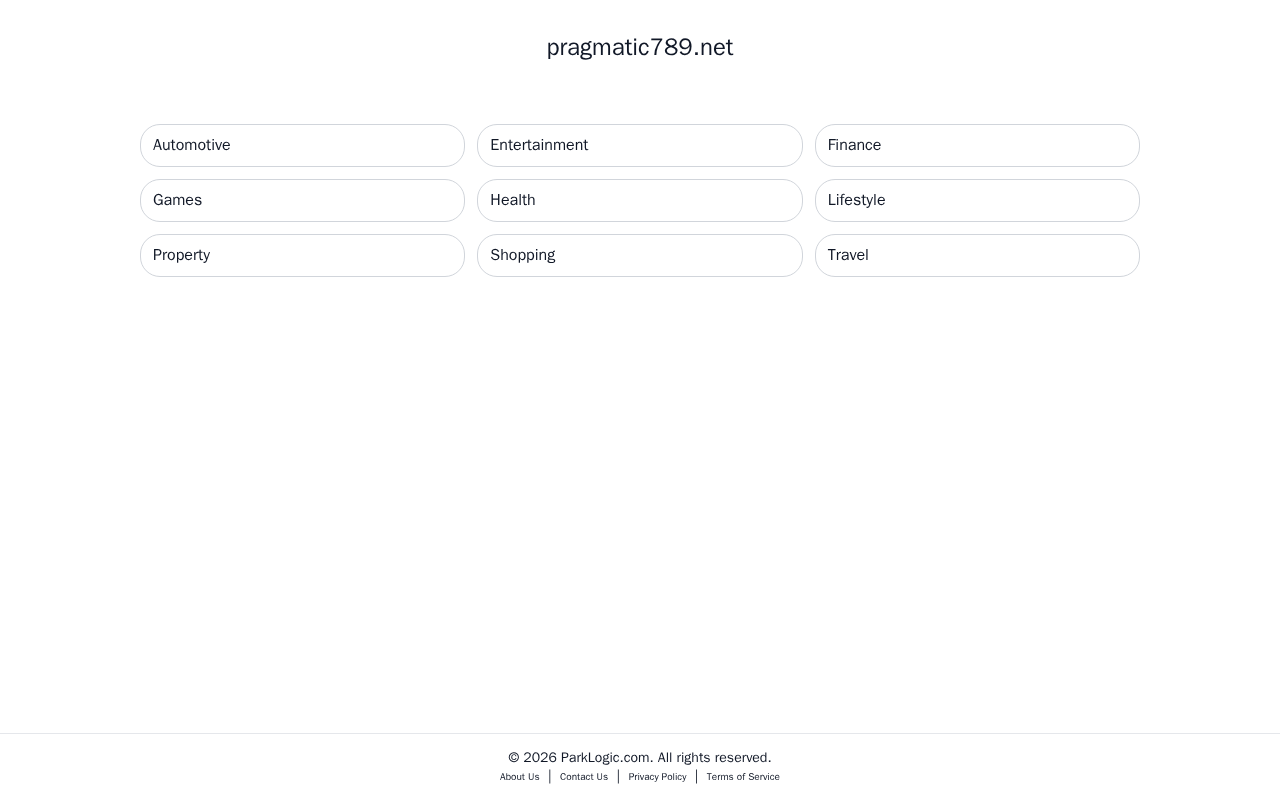1280x800 pixels.
Task: Choose the Games category
Action: pyautogui.click(x=302, y=200)
